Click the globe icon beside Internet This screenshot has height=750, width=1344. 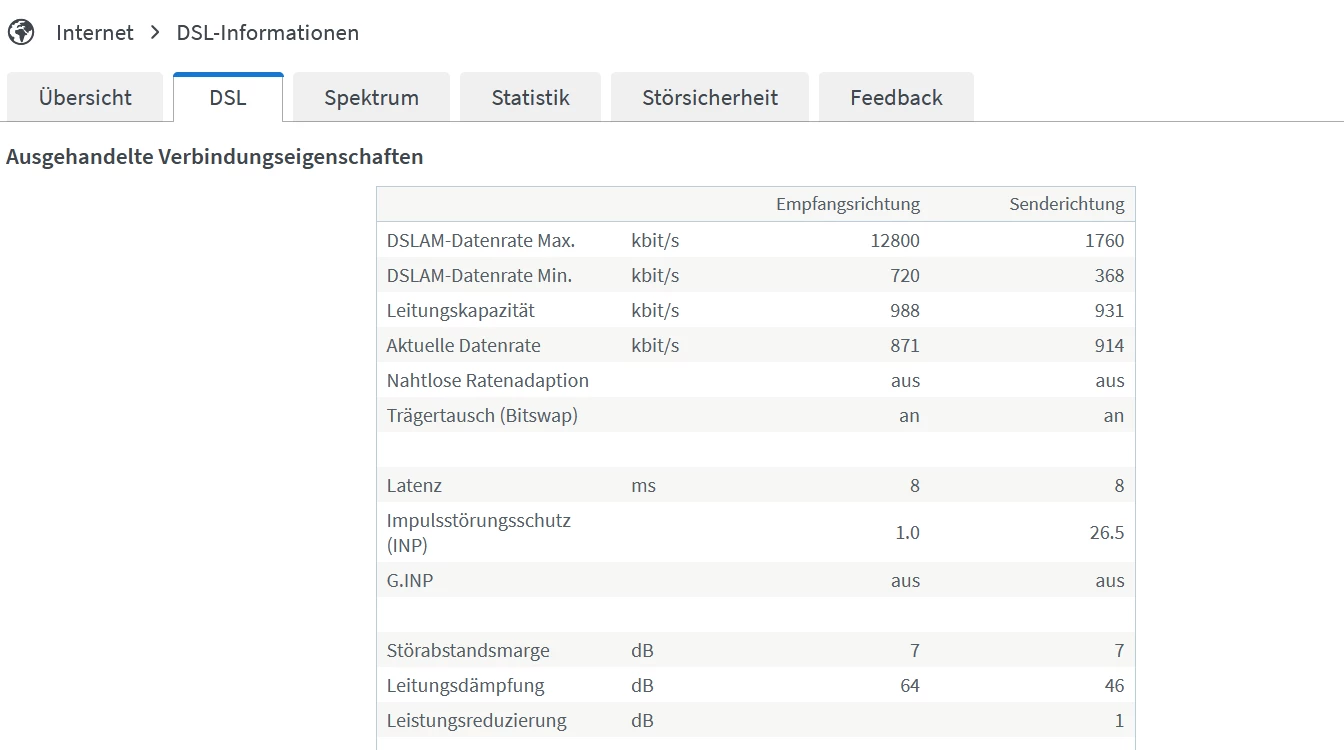point(21,32)
